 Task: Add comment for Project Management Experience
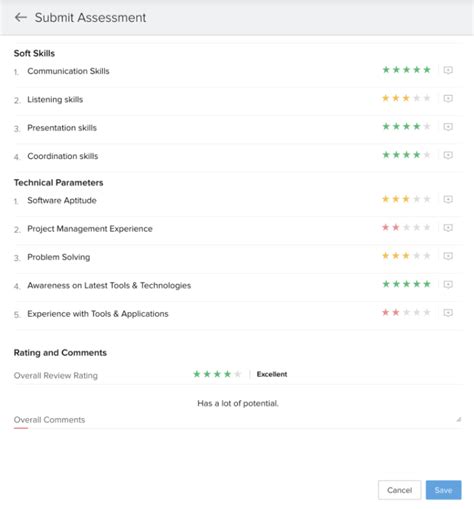(x=448, y=228)
